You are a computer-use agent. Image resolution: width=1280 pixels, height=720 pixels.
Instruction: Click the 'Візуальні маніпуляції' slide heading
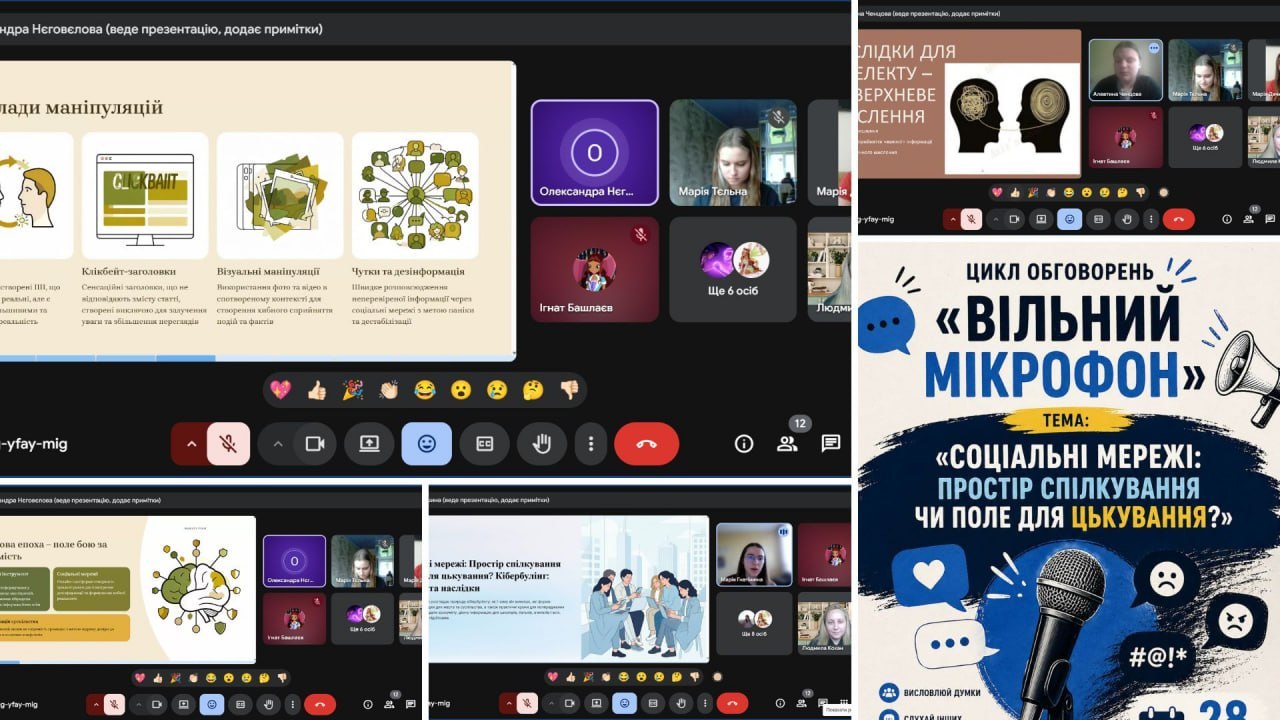click(x=268, y=271)
